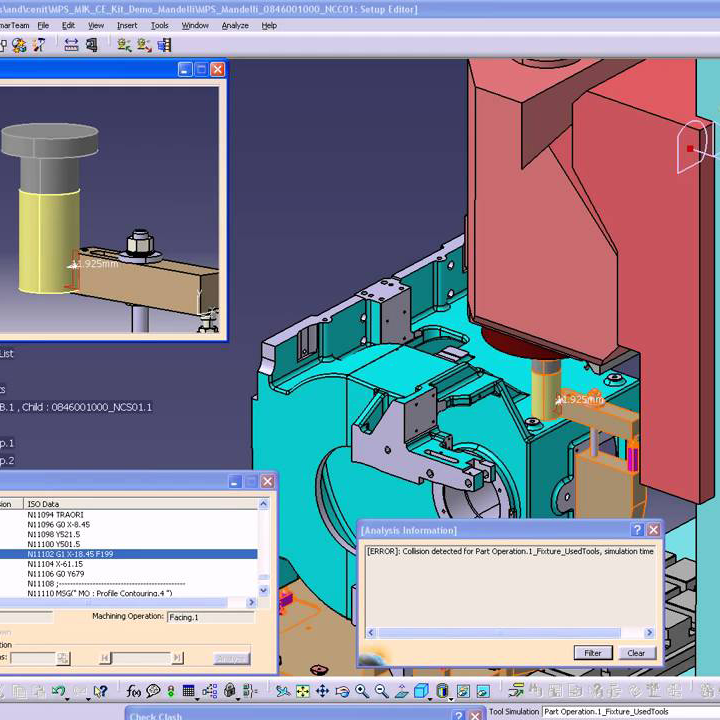Click the What's This help cursor icon

tap(100, 691)
